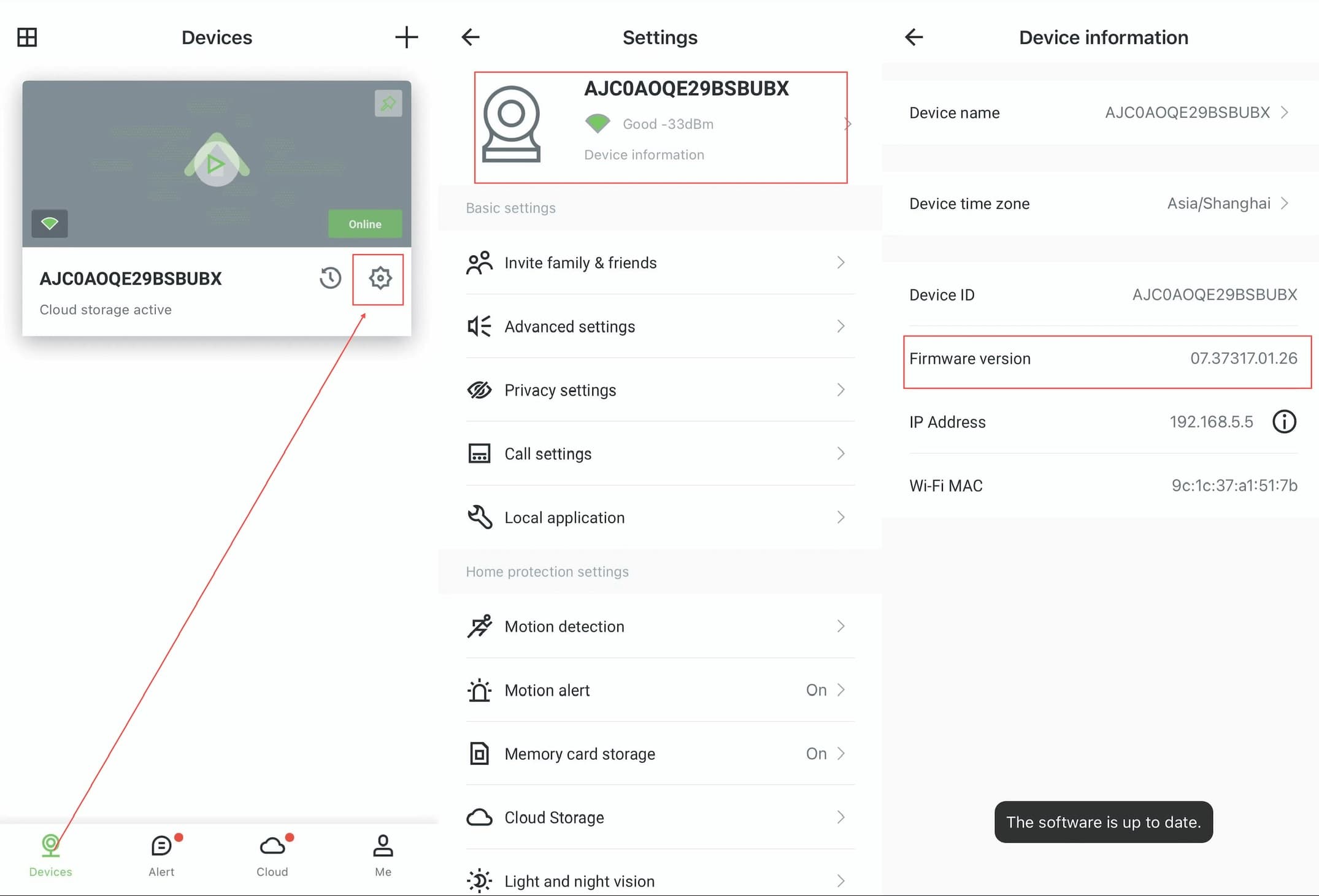Expand the Advanced settings chevron
Viewport: 1319px width, 896px height.
841,326
